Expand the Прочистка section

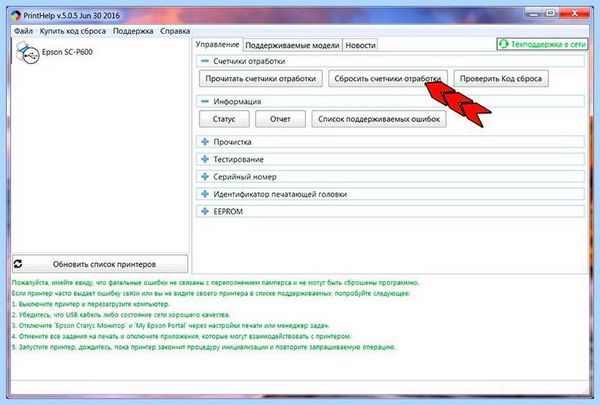(205, 142)
